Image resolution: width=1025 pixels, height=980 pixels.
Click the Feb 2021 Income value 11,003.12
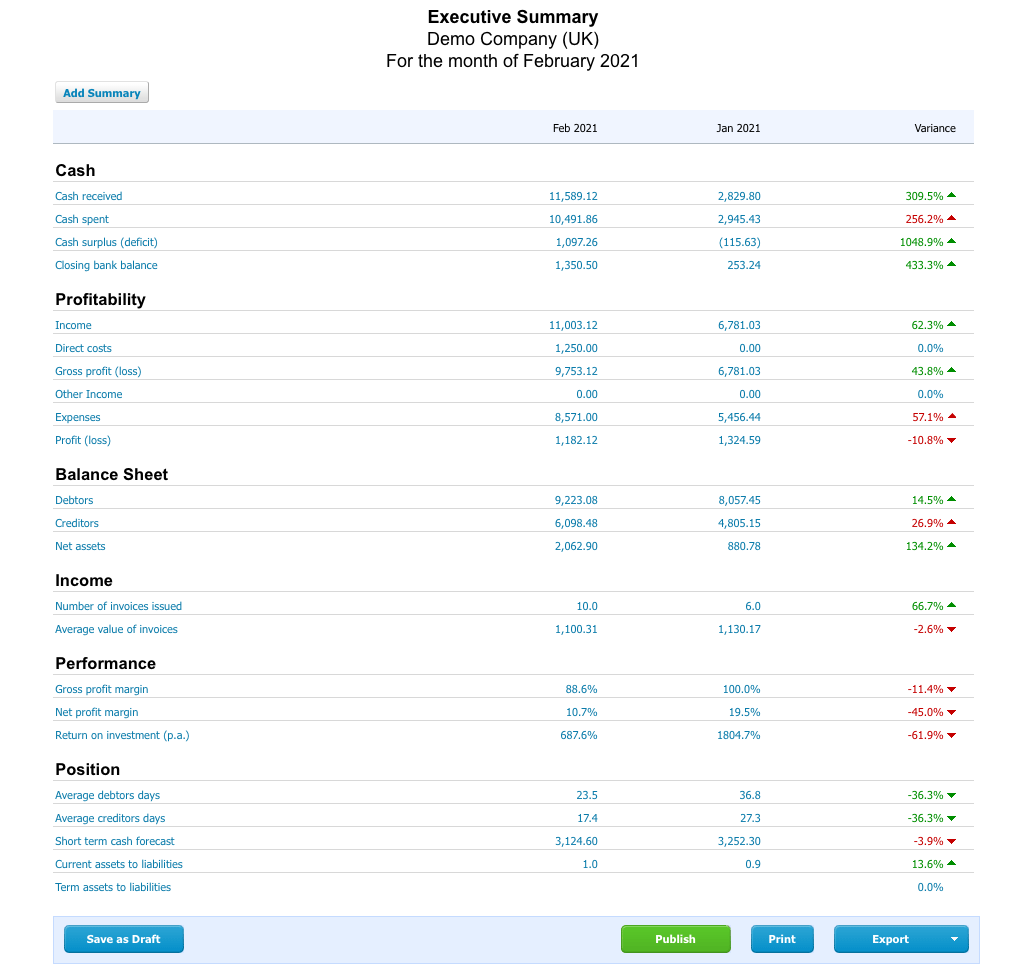pos(573,325)
